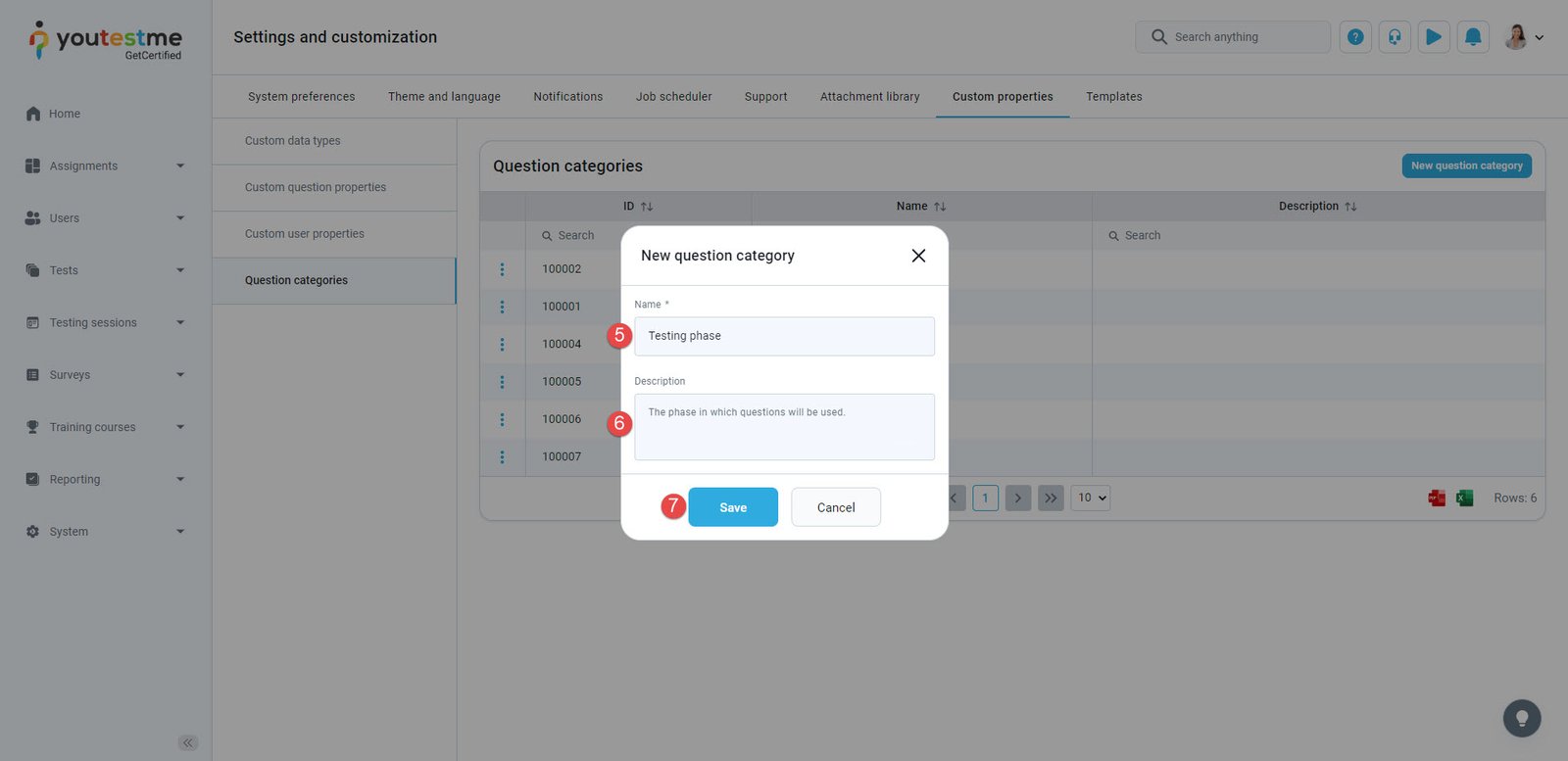Close the New question category dialog

pyautogui.click(x=918, y=256)
